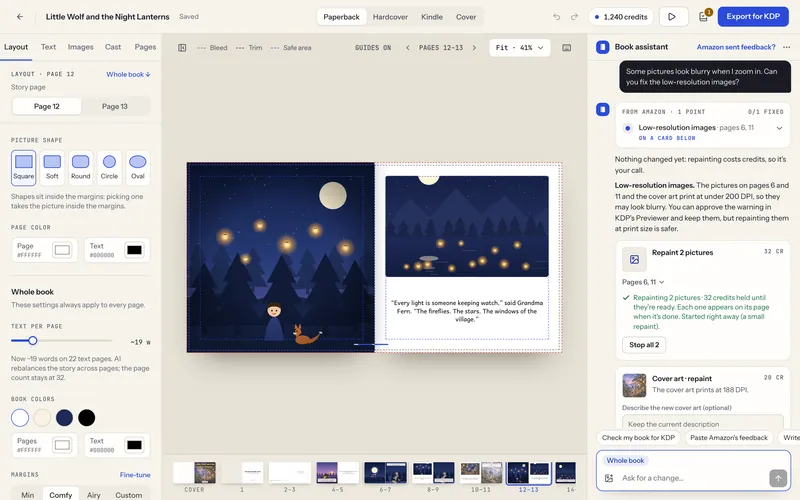
Task: Open Fine-tune margins link
Action: (x=135, y=474)
